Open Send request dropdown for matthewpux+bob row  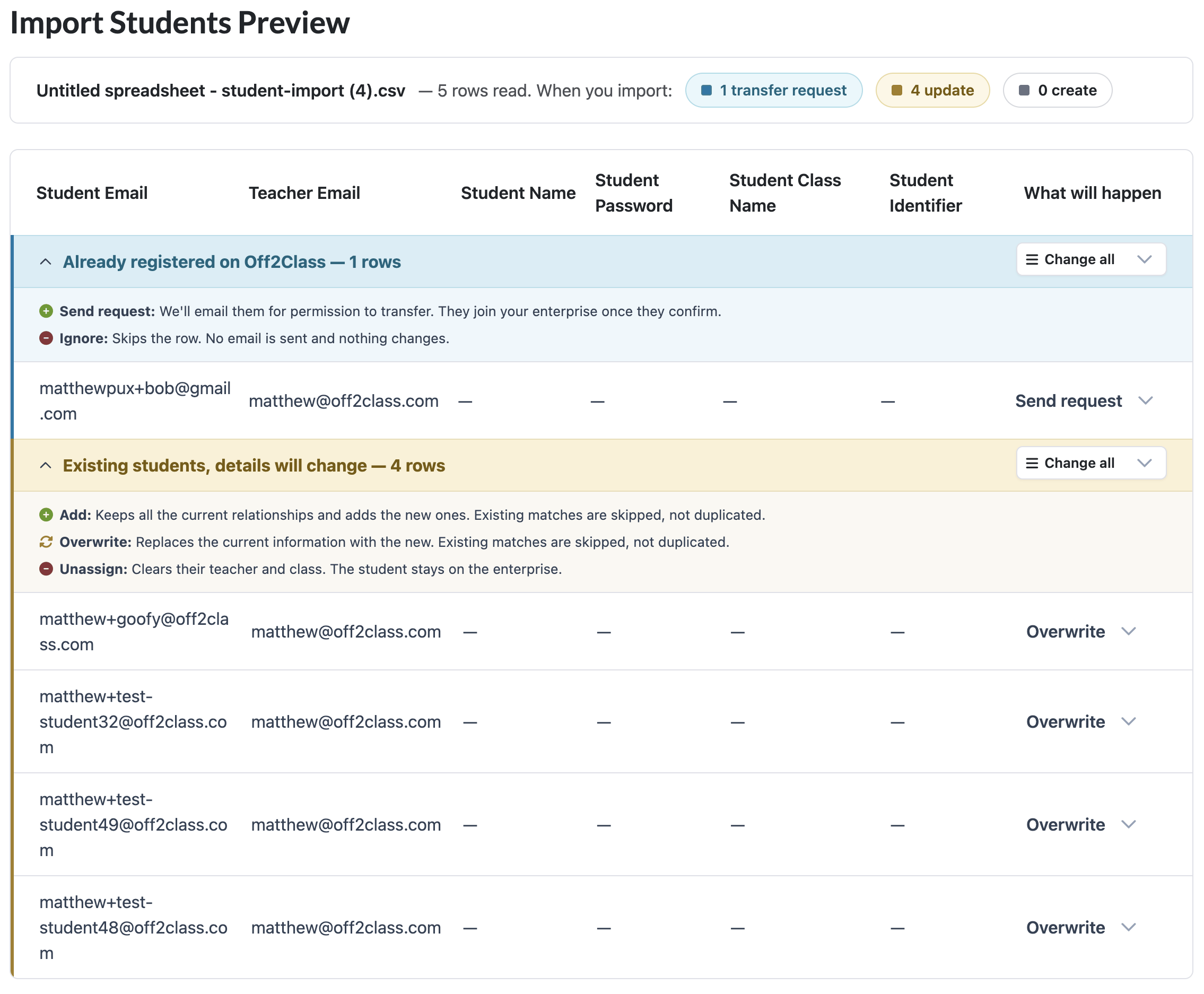[x=1084, y=401]
